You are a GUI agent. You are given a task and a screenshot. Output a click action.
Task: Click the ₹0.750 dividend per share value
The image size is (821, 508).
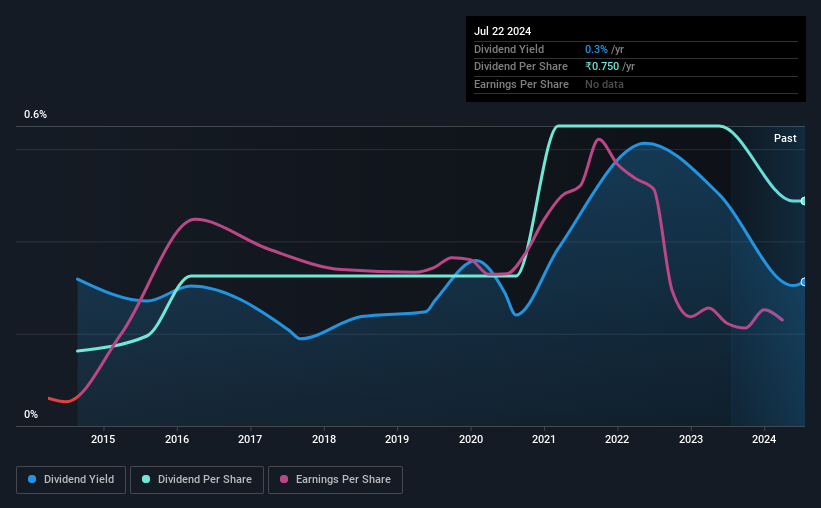click(602, 67)
